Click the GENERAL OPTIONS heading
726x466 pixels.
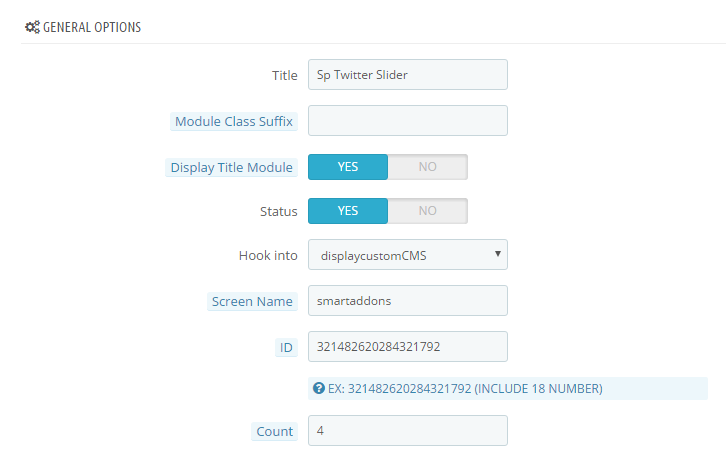pyautogui.click(x=92, y=27)
